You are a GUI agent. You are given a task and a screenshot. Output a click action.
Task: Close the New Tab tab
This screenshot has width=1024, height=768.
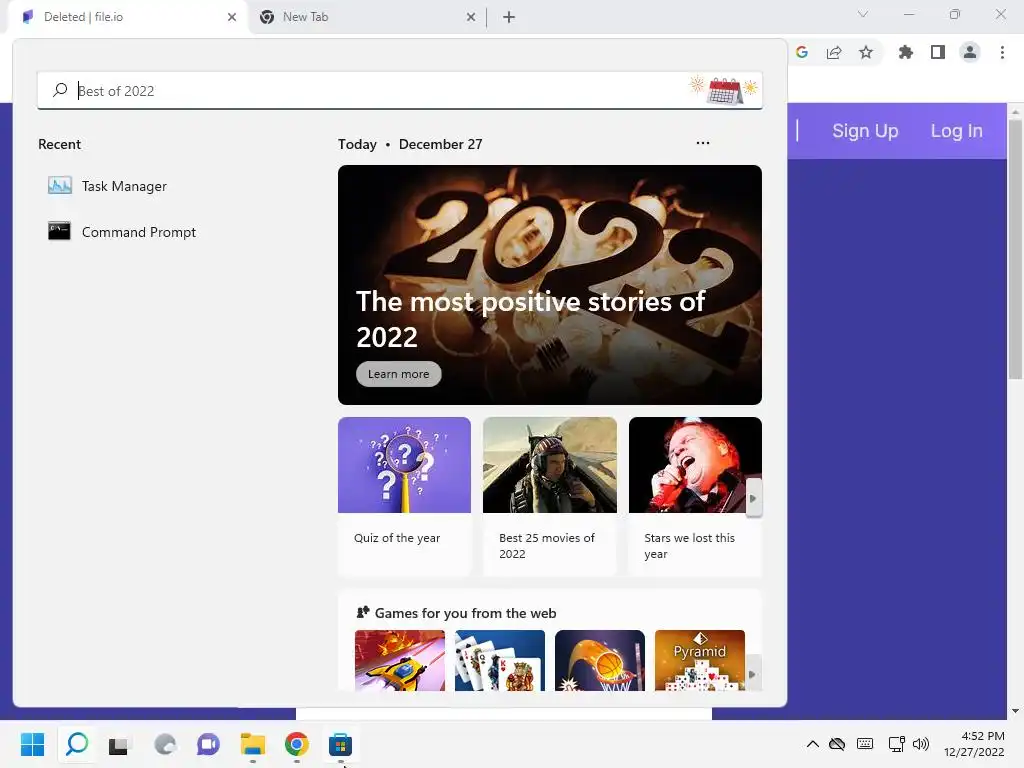(x=471, y=17)
